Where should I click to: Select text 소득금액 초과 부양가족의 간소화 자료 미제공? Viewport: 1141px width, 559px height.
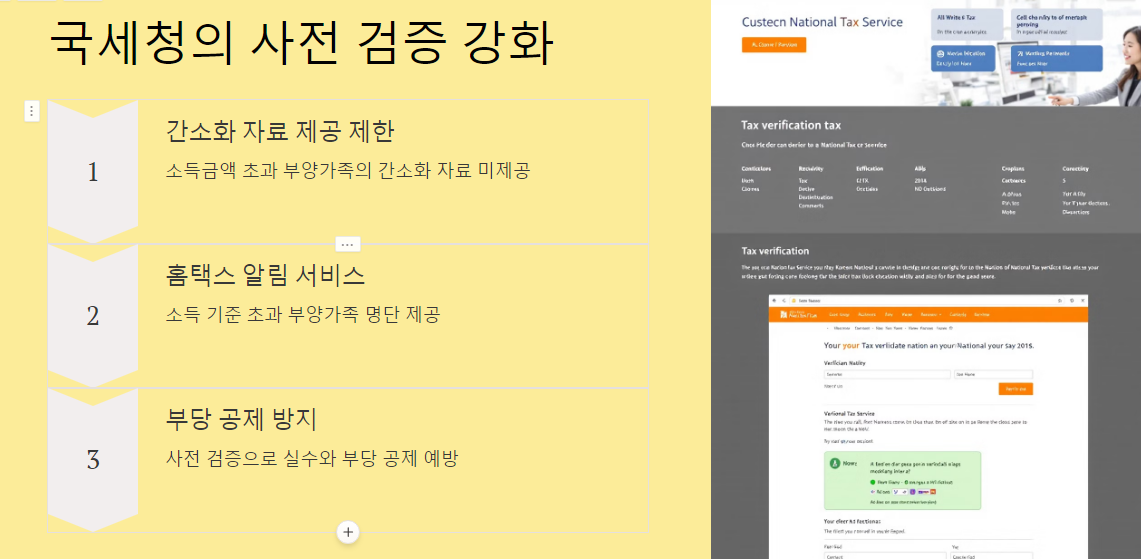[348, 171]
